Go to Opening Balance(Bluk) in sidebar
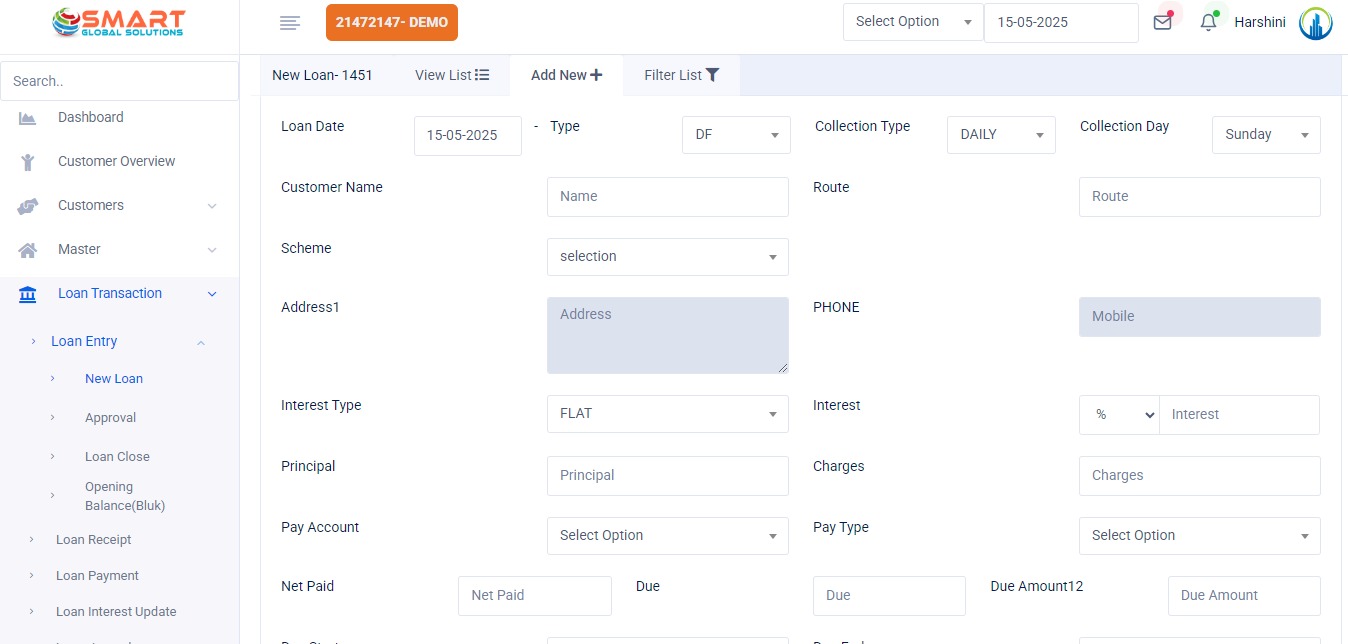The width and height of the screenshot is (1348, 644). (x=125, y=497)
